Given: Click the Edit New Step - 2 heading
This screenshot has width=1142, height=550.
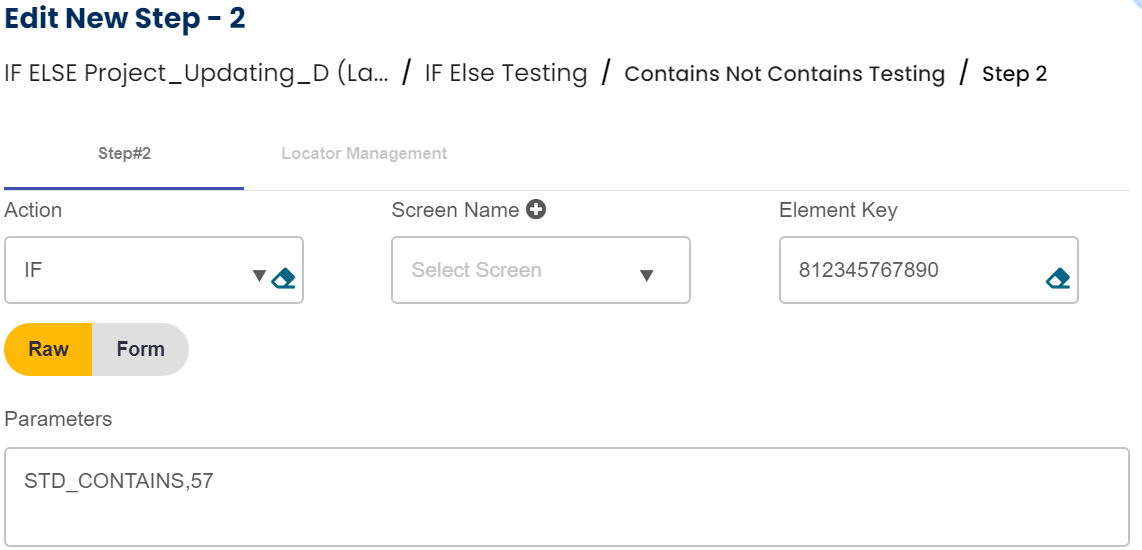Looking at the screenshot, I should click(125, 18).
